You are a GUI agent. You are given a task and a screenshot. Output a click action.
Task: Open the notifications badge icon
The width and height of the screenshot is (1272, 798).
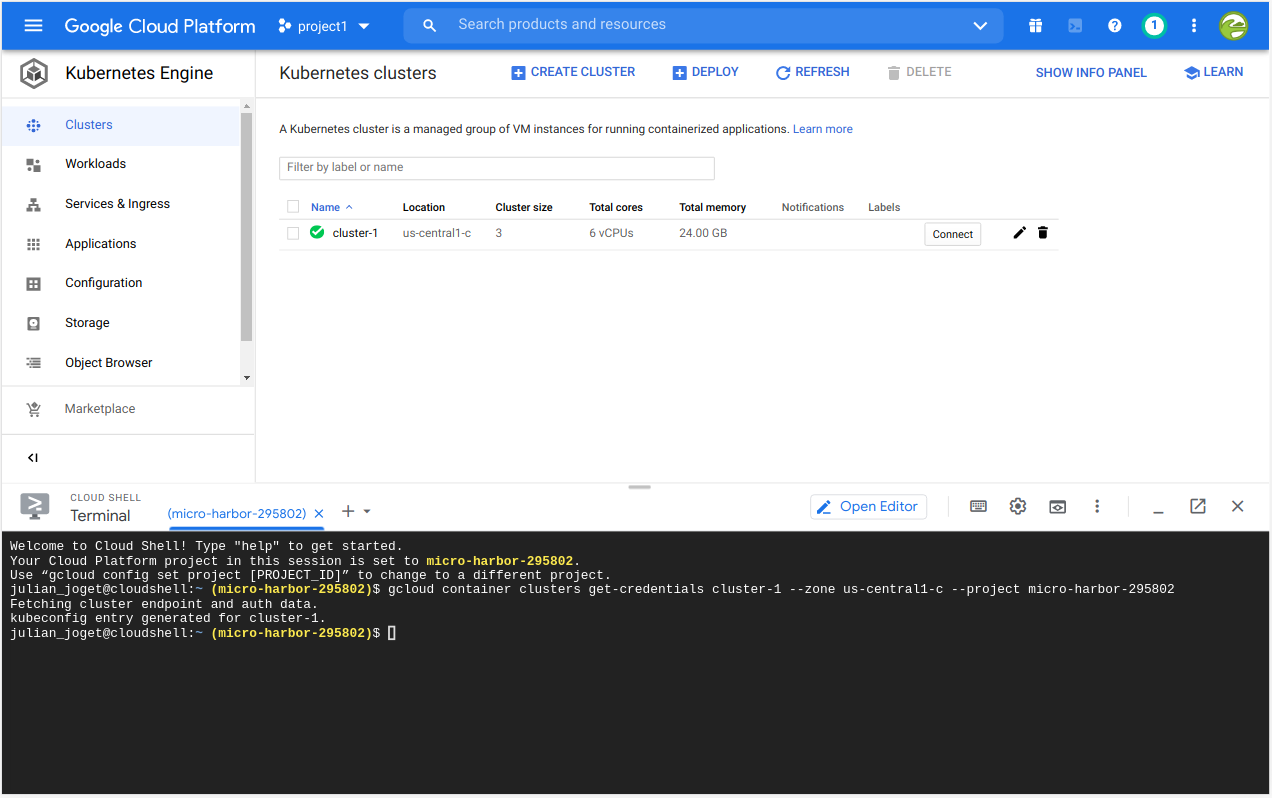point(1154,26)
